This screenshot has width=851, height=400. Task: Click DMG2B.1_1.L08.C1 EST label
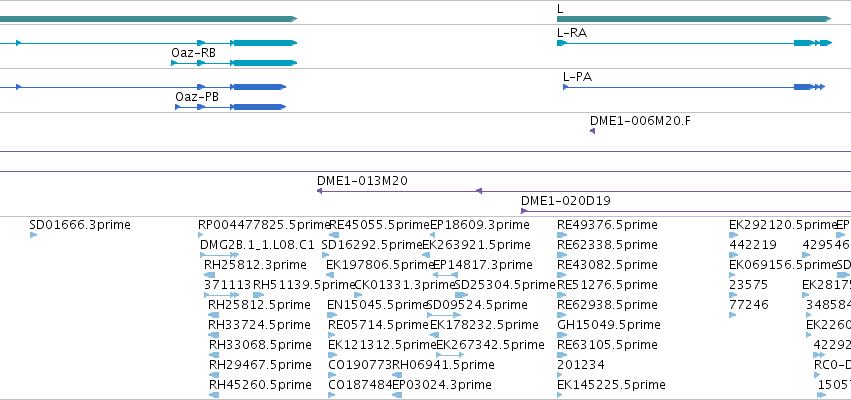(x=257, y=245)
